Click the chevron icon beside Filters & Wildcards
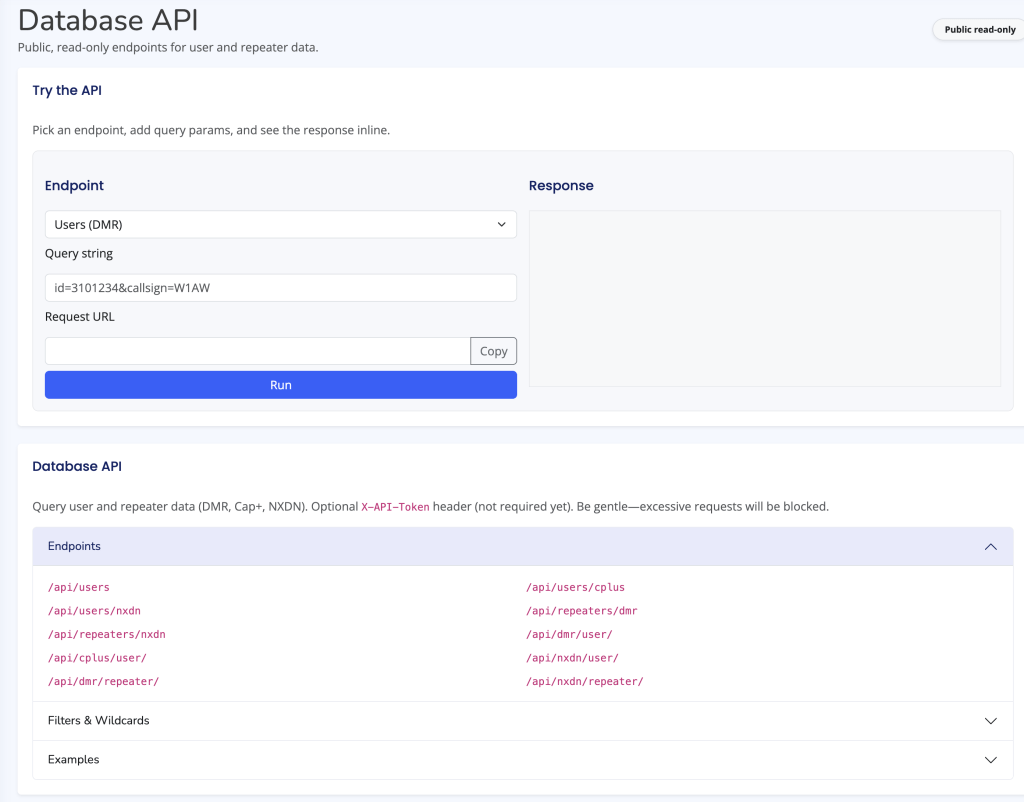This screenshot has width=1024, height=802. coord(990,721)
